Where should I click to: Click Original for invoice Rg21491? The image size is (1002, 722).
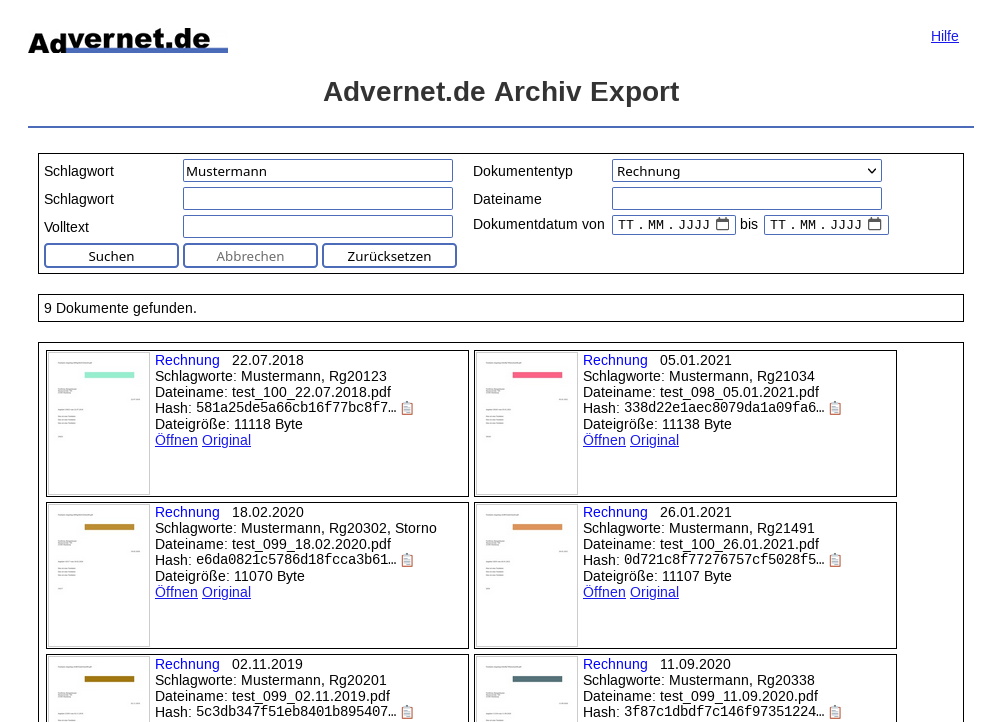pyautogui.click(x=654, y=592)
